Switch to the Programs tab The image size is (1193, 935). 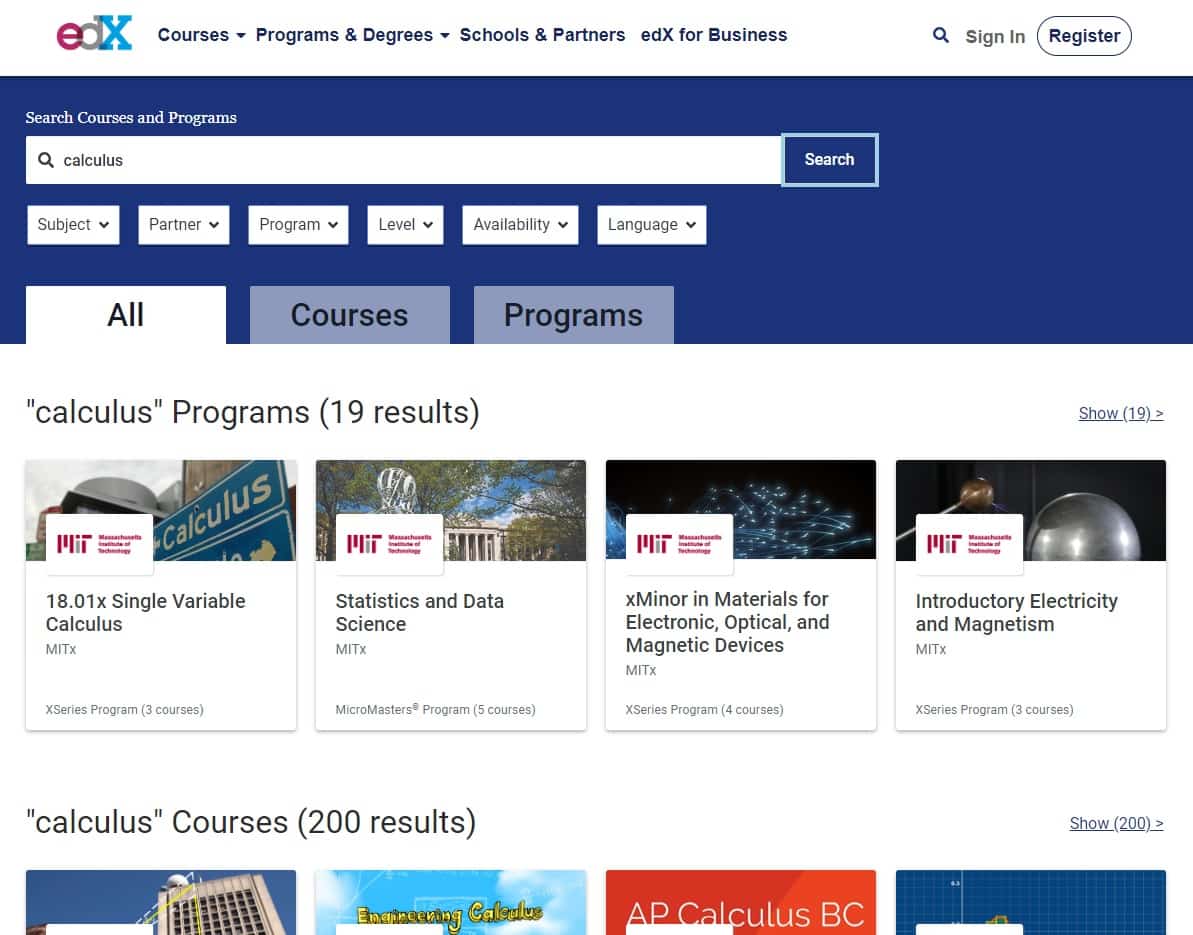click(574, 315)
